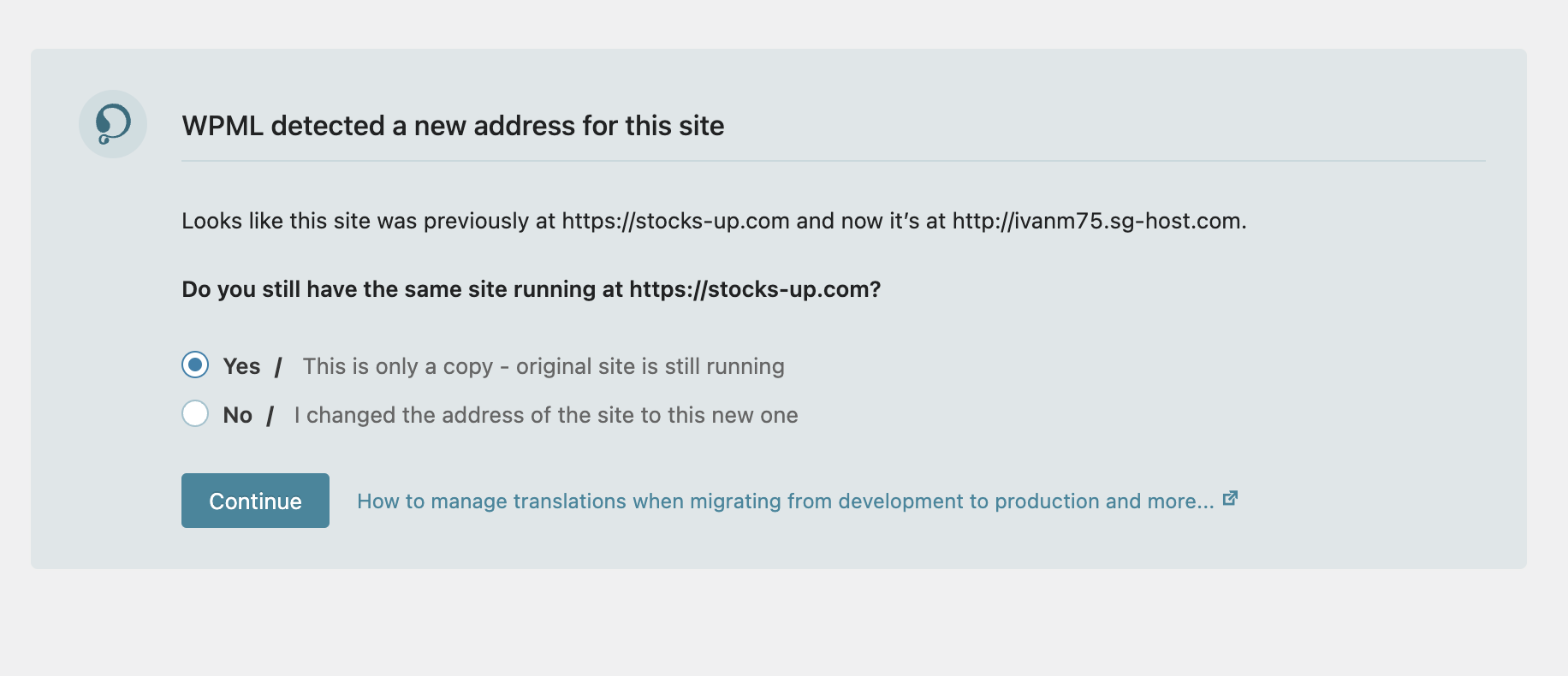Click the 'WPML detected a new address' heading
The width and height of the screenshot is (1568, 676).
pos(453,126)
